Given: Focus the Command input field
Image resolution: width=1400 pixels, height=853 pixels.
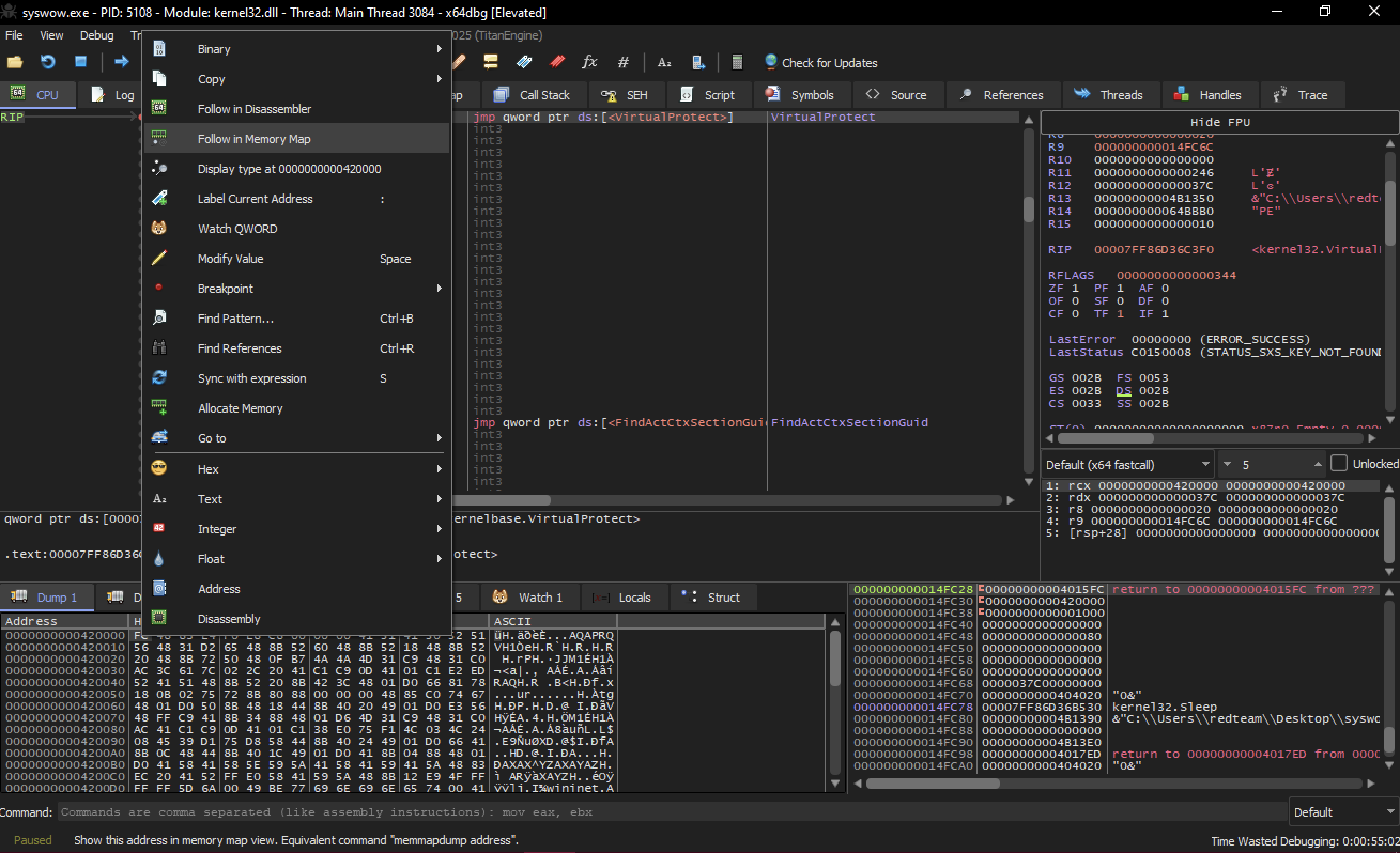Looking at the screenshot, I should pos(673,812).
